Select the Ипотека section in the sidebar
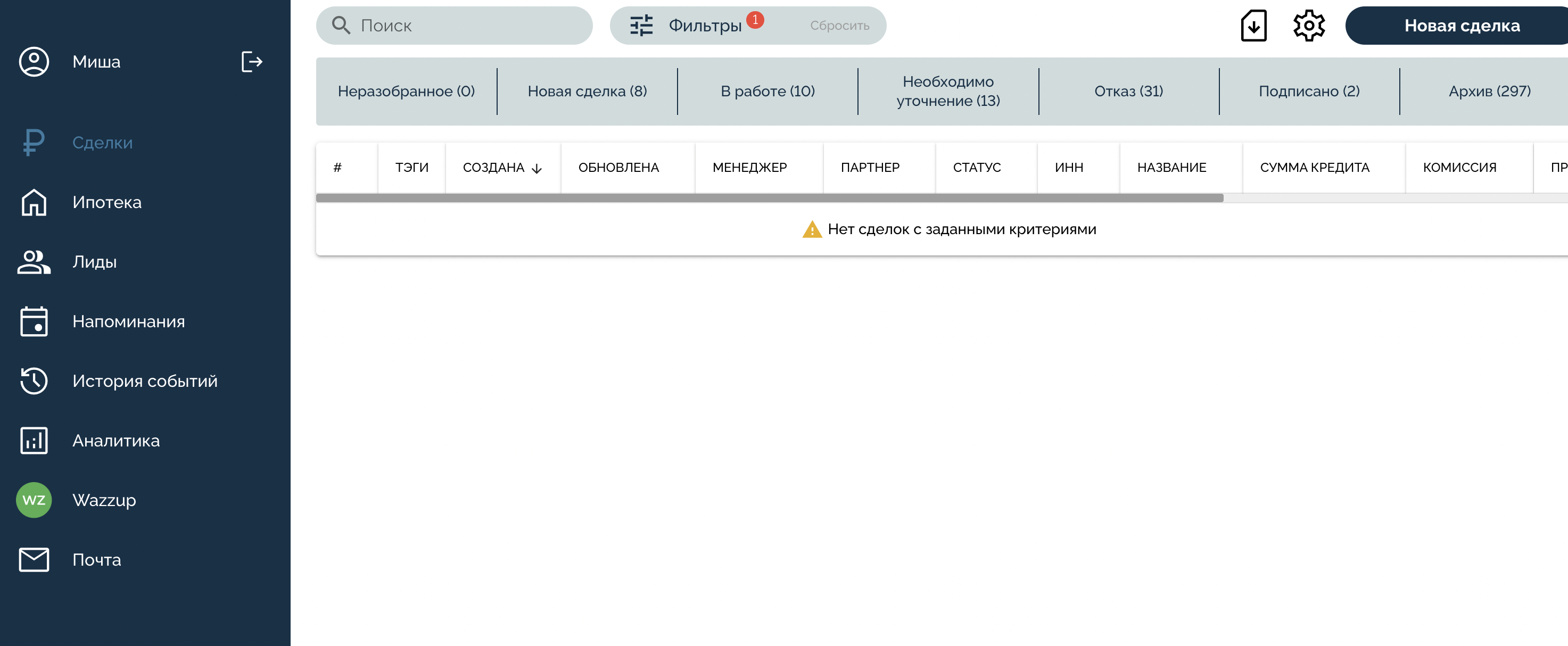 point(107,202)
